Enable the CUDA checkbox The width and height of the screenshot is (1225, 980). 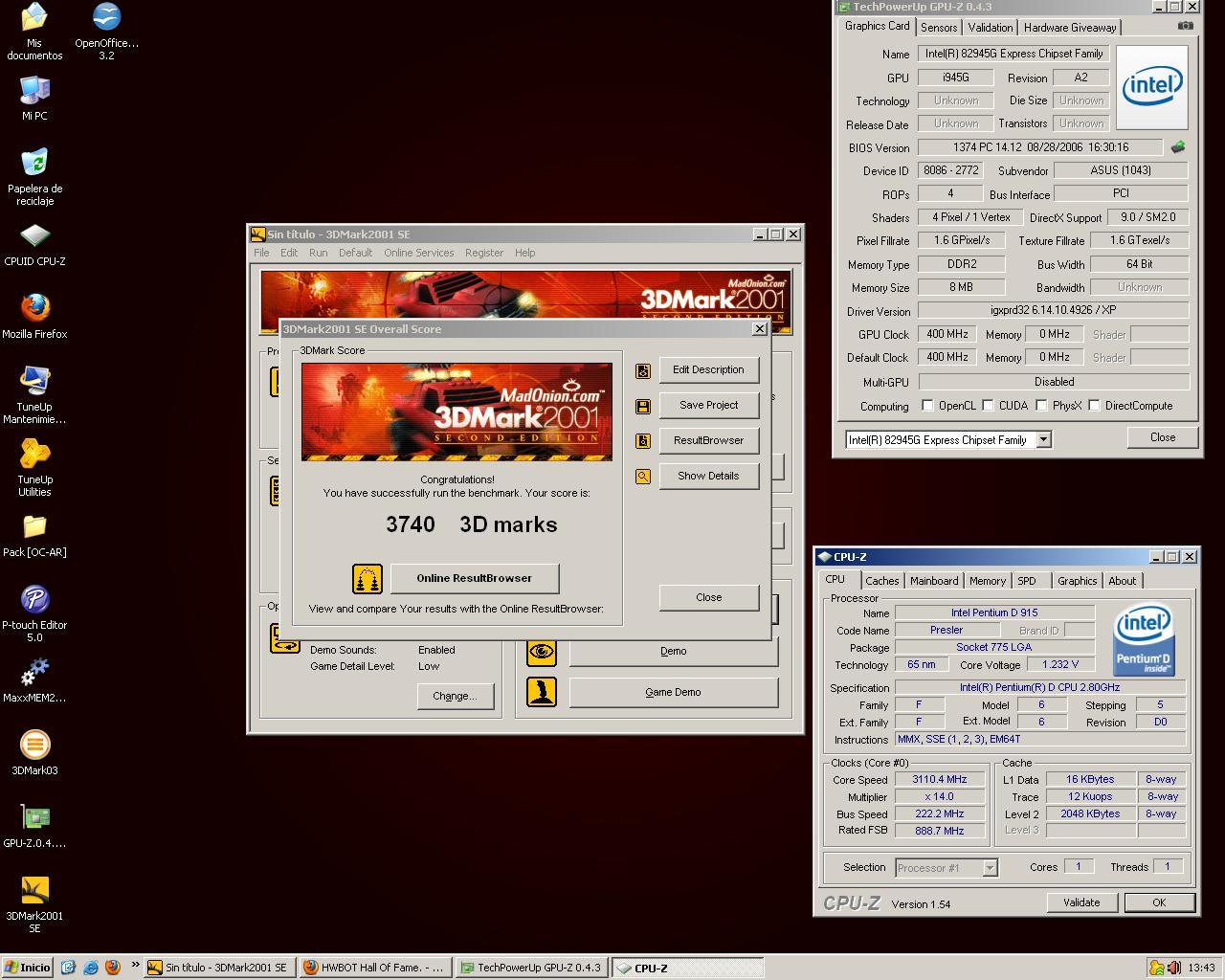pos(988,406)
